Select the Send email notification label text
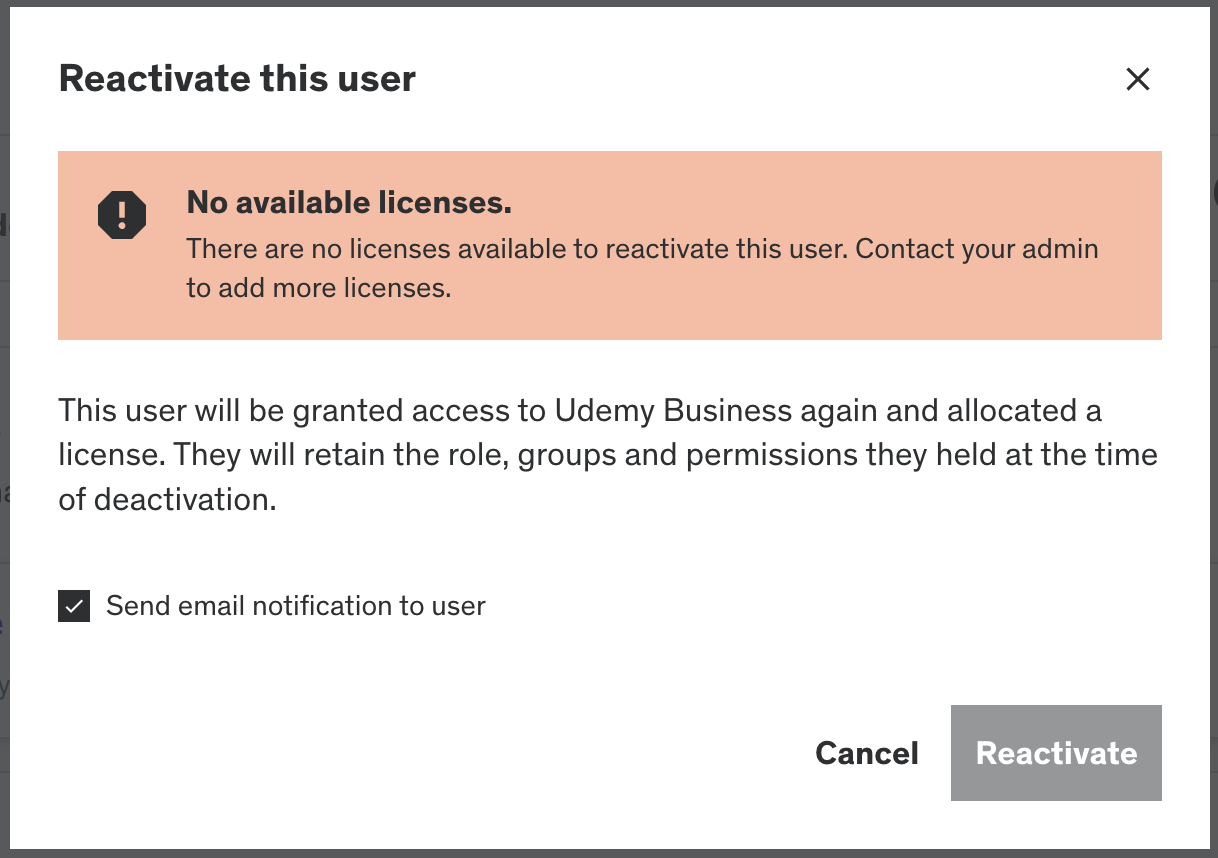The height and width of the screenshot is (858, 1218). point(296,606)
